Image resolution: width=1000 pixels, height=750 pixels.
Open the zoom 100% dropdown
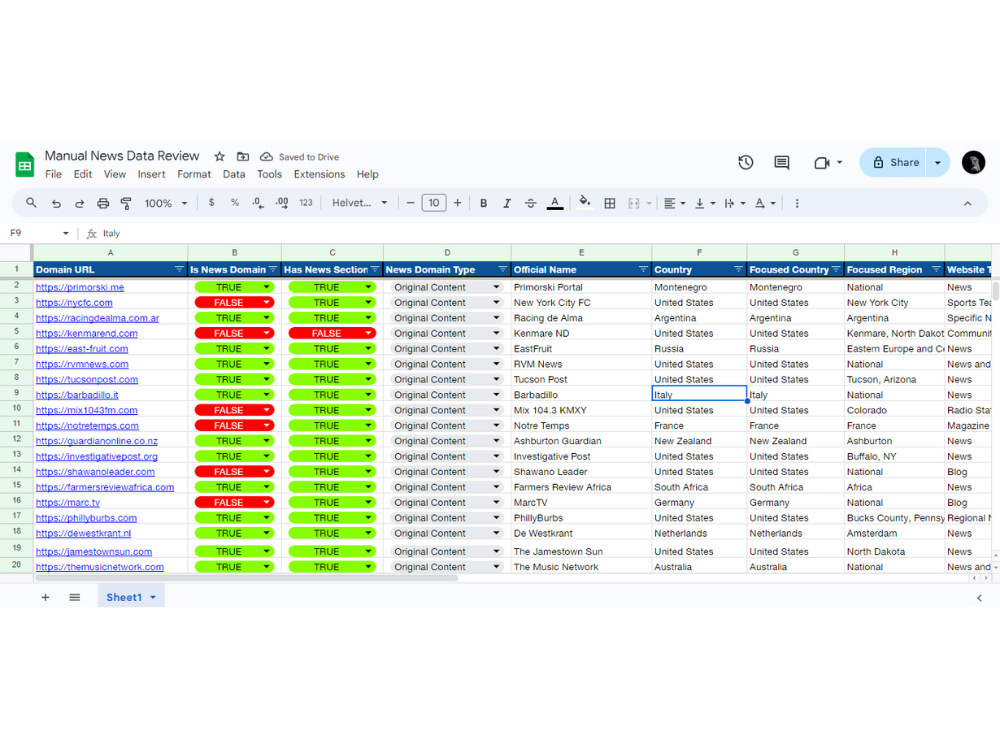(165, 203)
